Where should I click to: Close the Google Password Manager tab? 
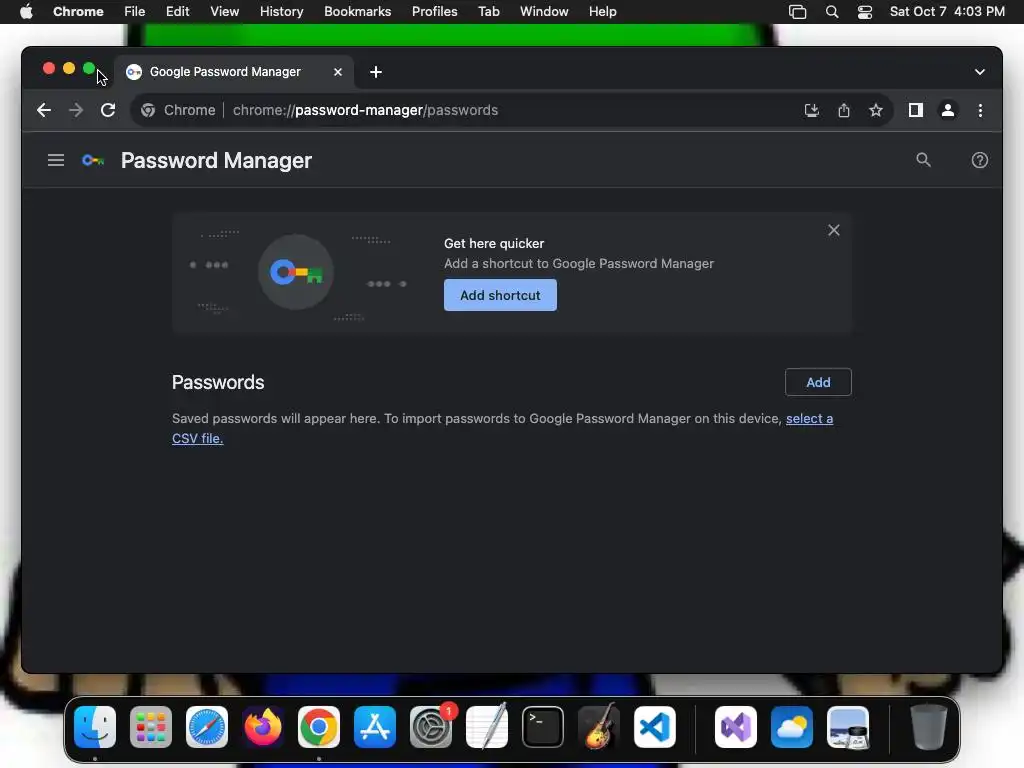coord(338,72)
